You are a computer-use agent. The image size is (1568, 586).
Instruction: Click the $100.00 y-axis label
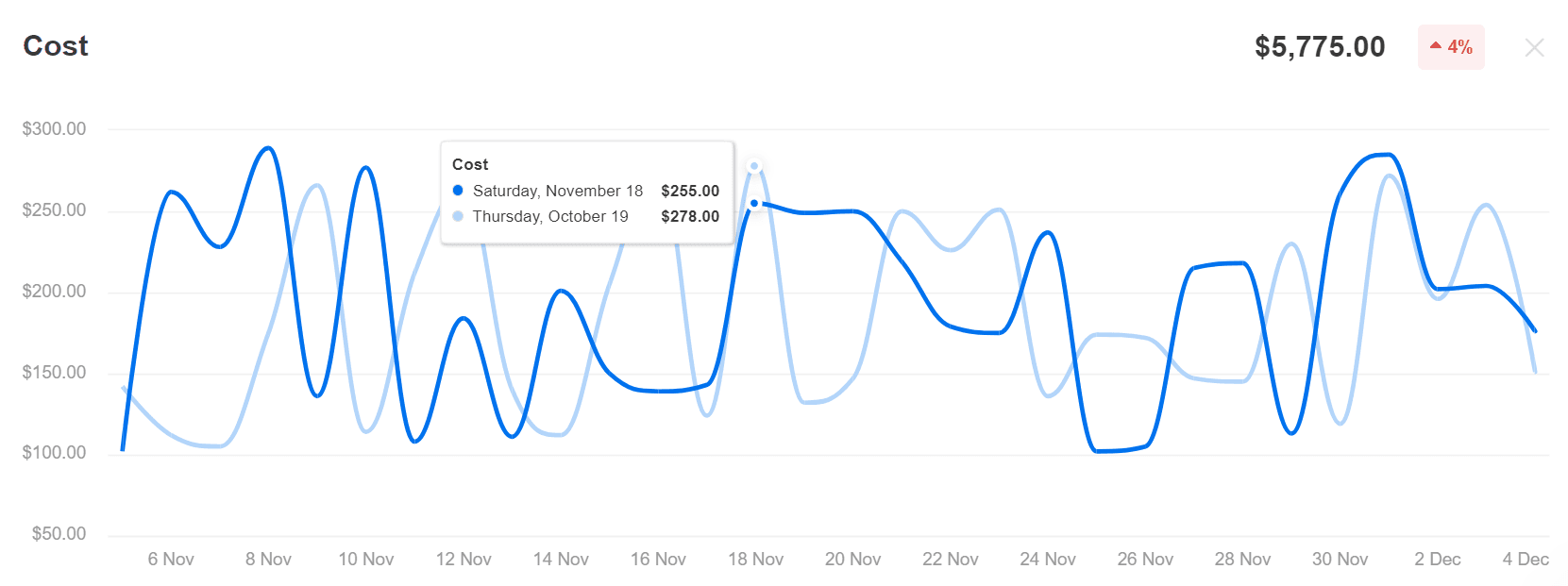click(55, 453)
